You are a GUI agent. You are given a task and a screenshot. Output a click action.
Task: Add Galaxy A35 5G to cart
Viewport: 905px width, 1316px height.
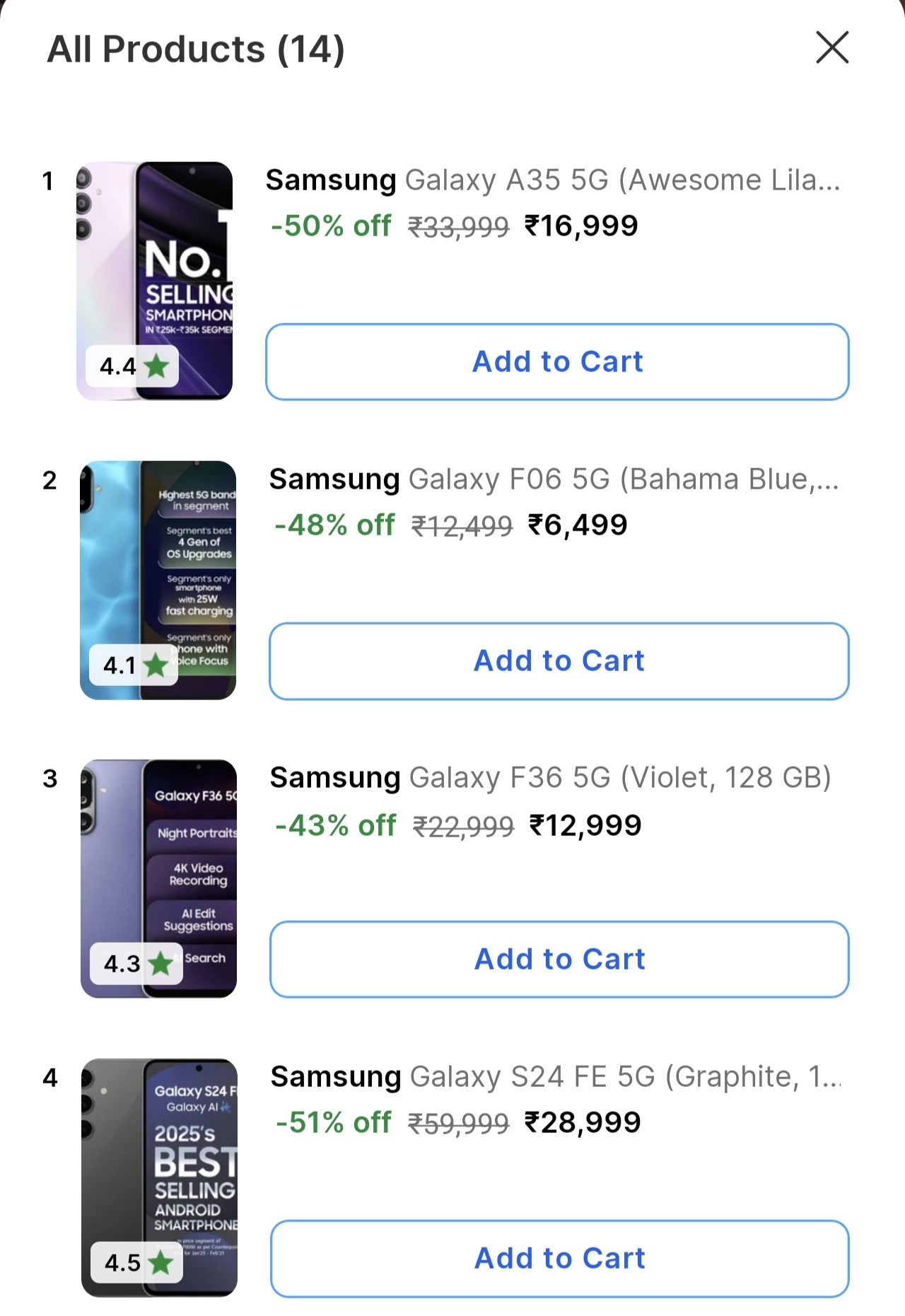[x=557, y=362]
